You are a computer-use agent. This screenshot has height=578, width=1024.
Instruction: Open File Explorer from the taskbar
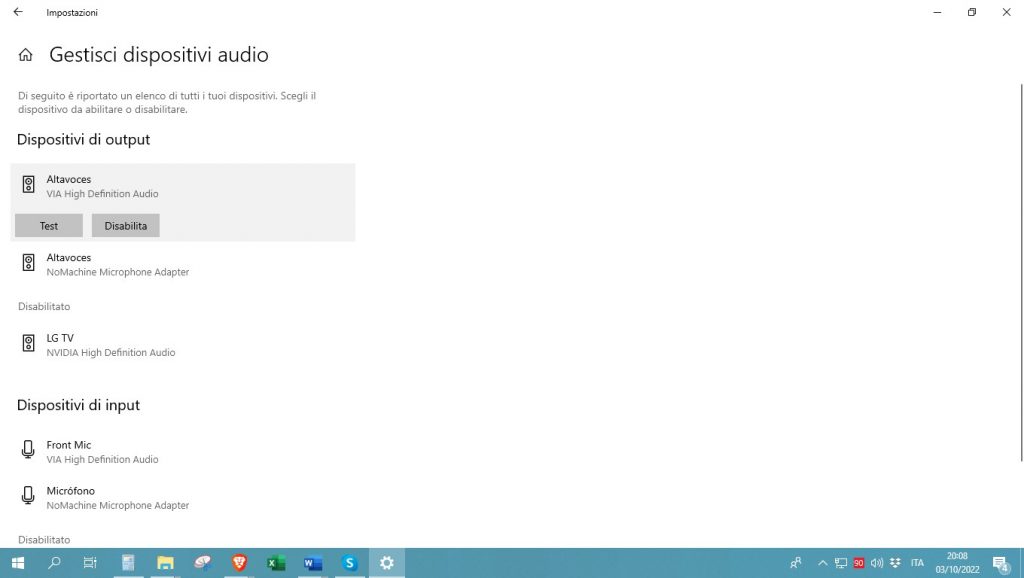point(165,563)
